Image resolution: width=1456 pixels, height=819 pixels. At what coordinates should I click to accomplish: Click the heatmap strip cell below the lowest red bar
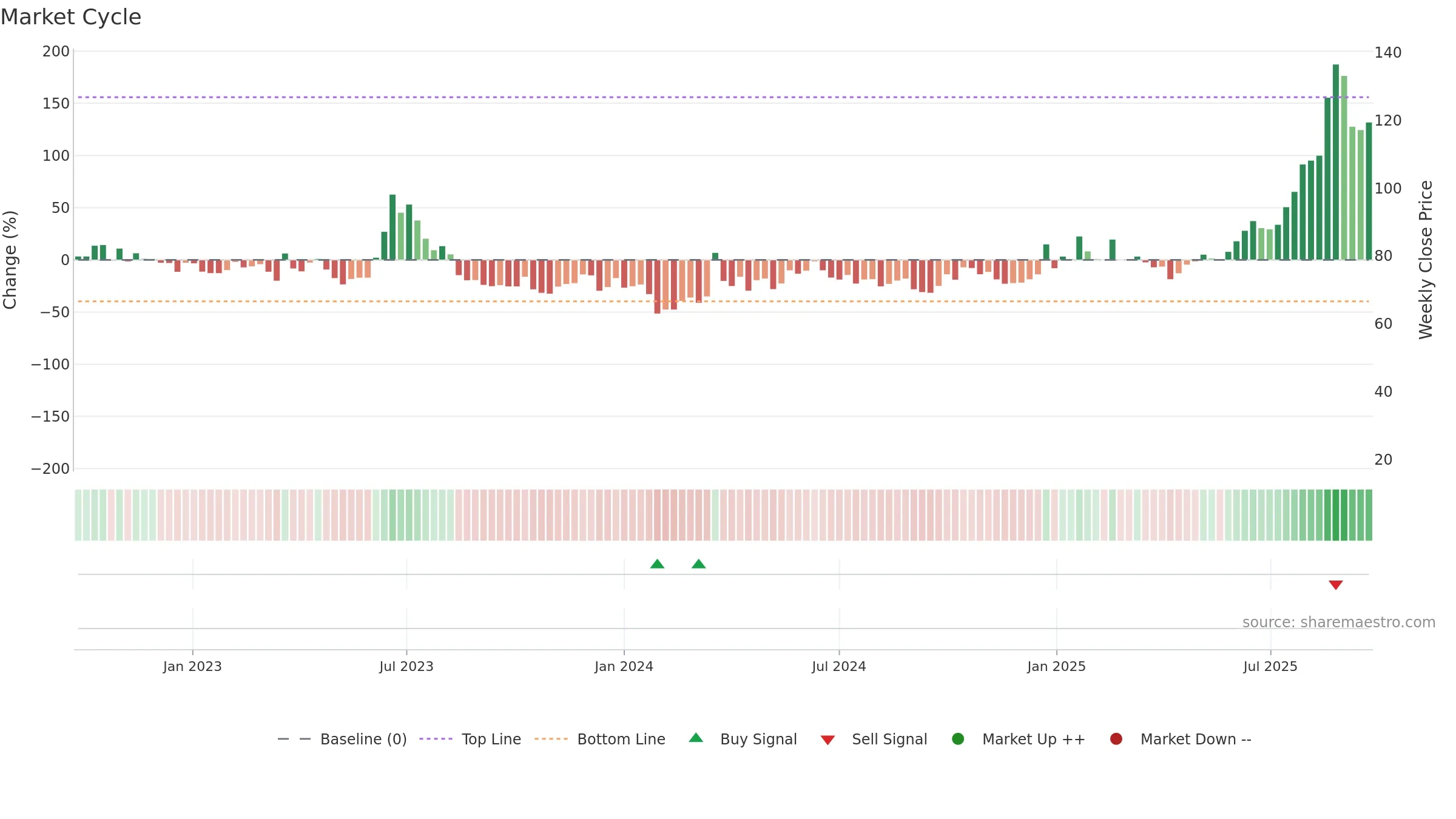click(x=657, y=515)
